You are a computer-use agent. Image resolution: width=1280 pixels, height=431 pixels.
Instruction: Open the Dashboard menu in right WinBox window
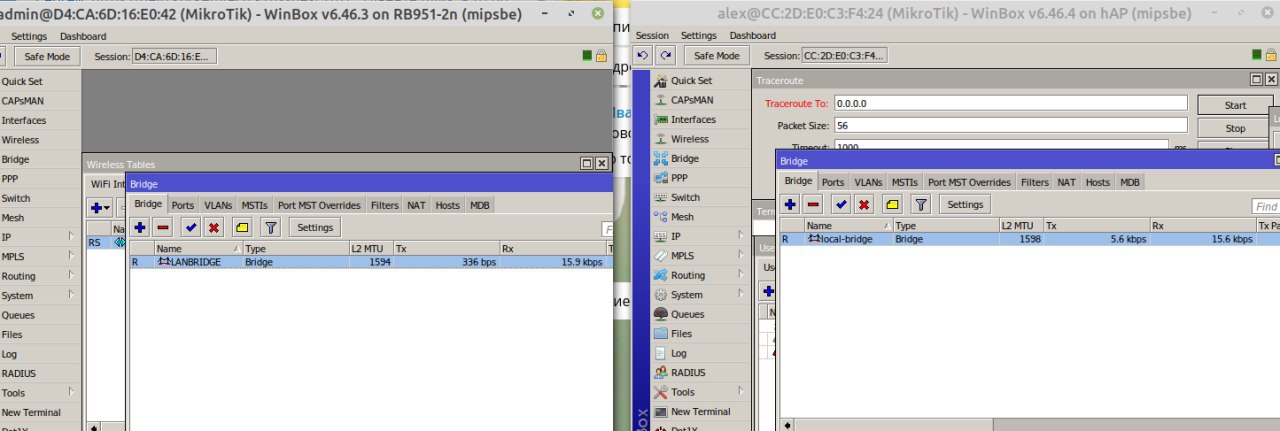(x=753, y=35)
